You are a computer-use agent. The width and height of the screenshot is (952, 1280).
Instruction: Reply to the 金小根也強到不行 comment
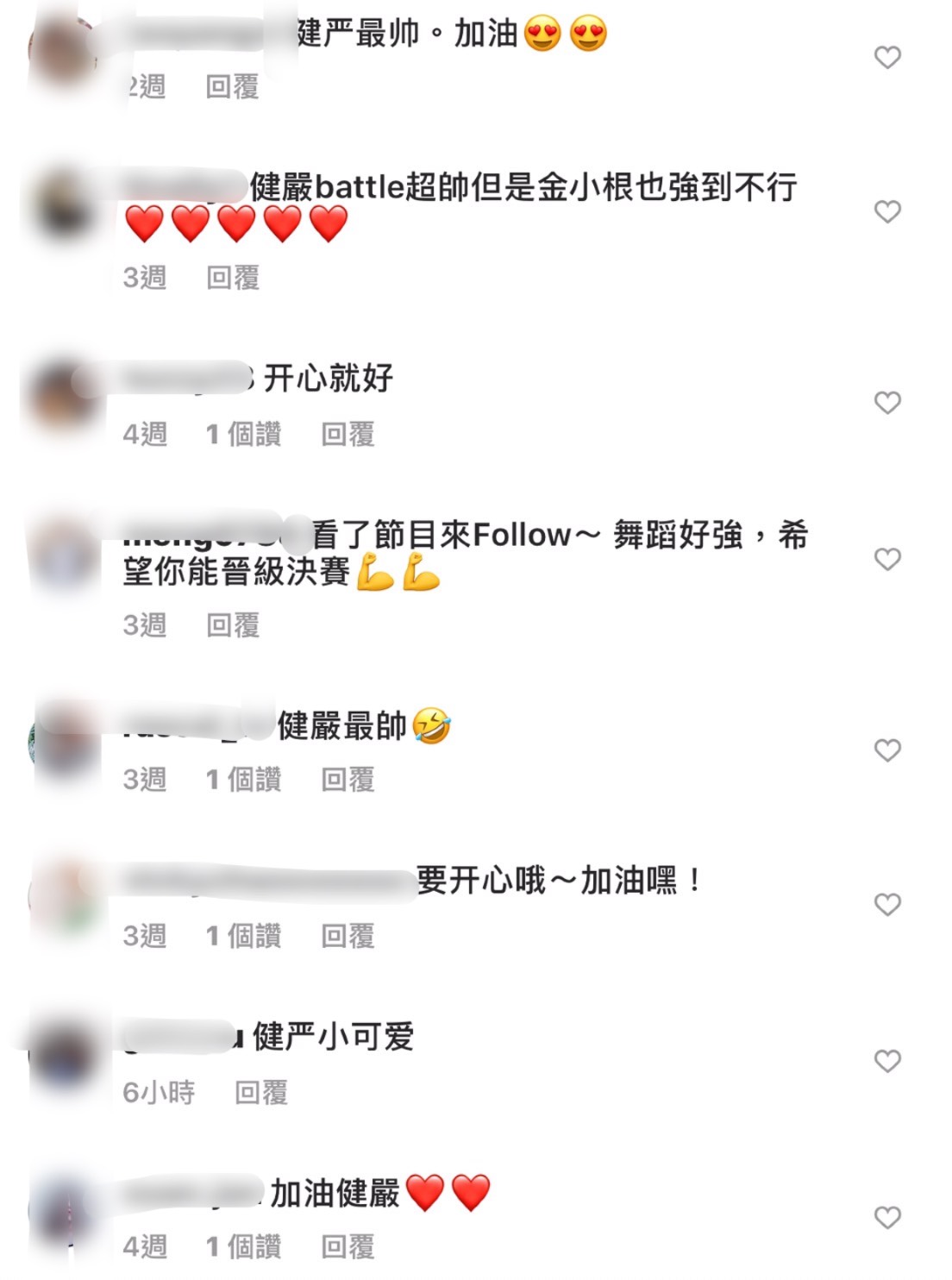(x=233, y=278)
